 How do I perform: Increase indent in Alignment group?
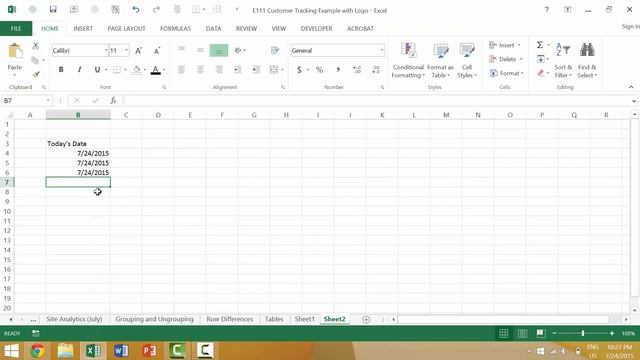[256, 70]
